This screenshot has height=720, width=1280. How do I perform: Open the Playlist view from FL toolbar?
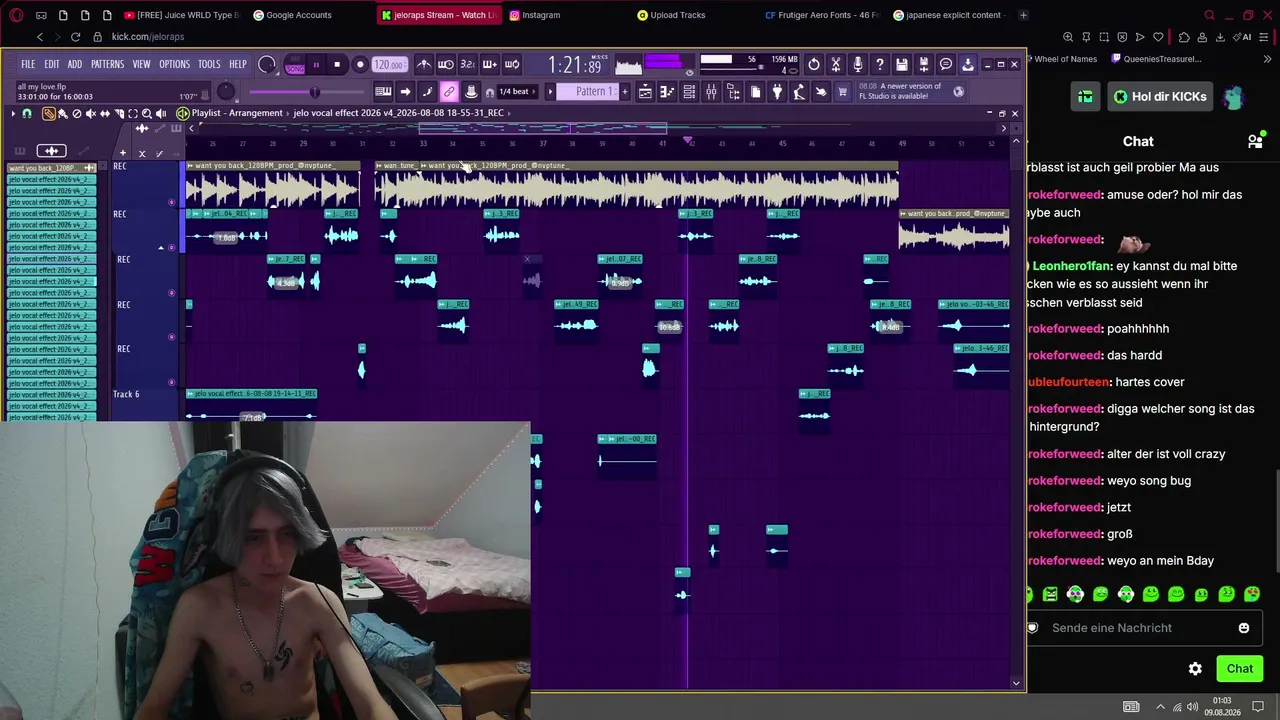pos(645,92)
